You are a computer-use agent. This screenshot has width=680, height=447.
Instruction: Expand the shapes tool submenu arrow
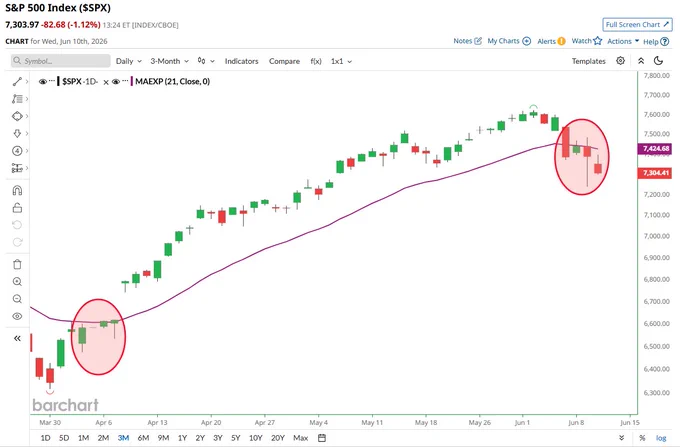[x=27, y=116]
